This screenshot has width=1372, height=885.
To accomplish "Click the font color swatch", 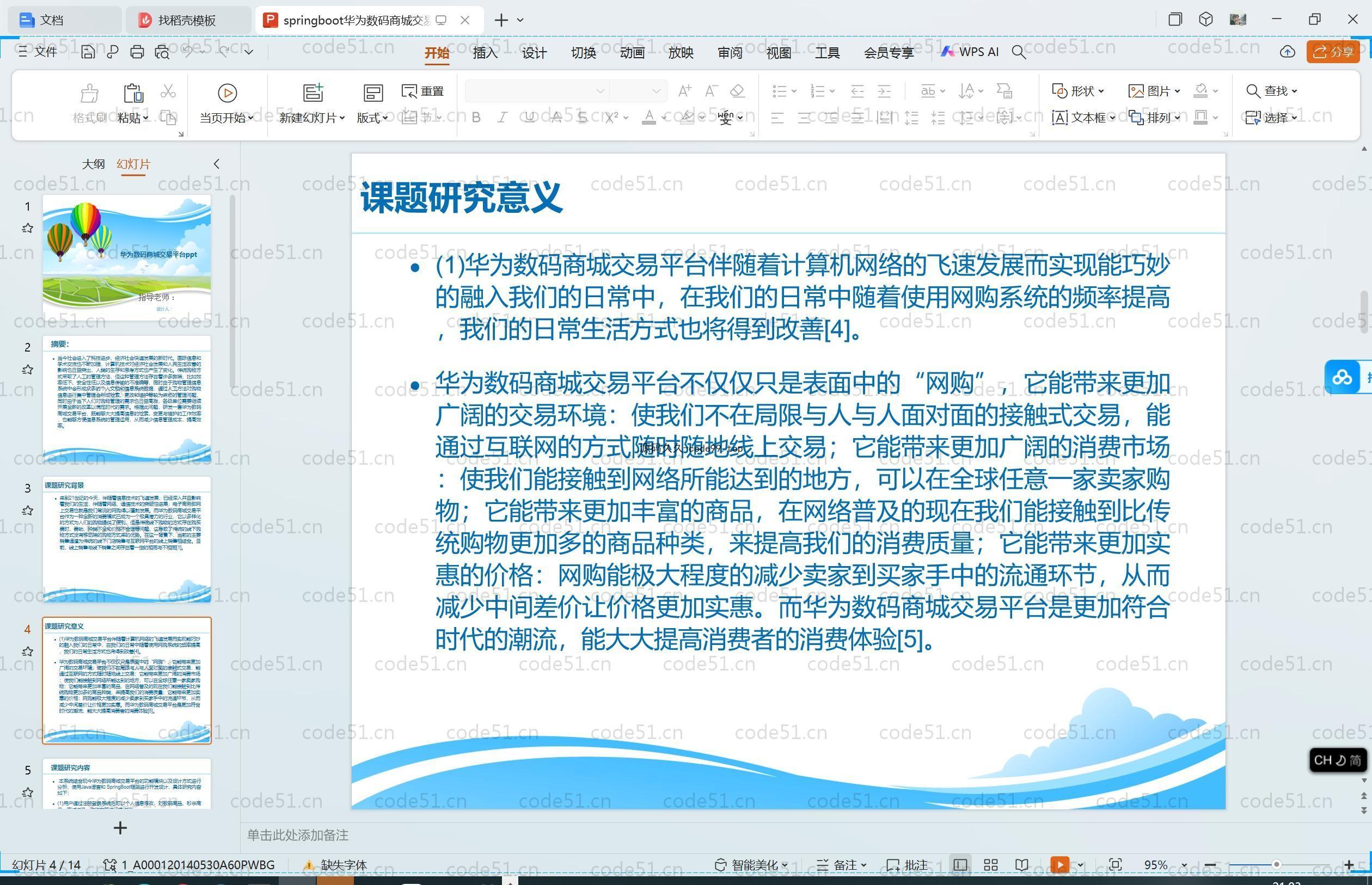I will [x=649, y=117].
